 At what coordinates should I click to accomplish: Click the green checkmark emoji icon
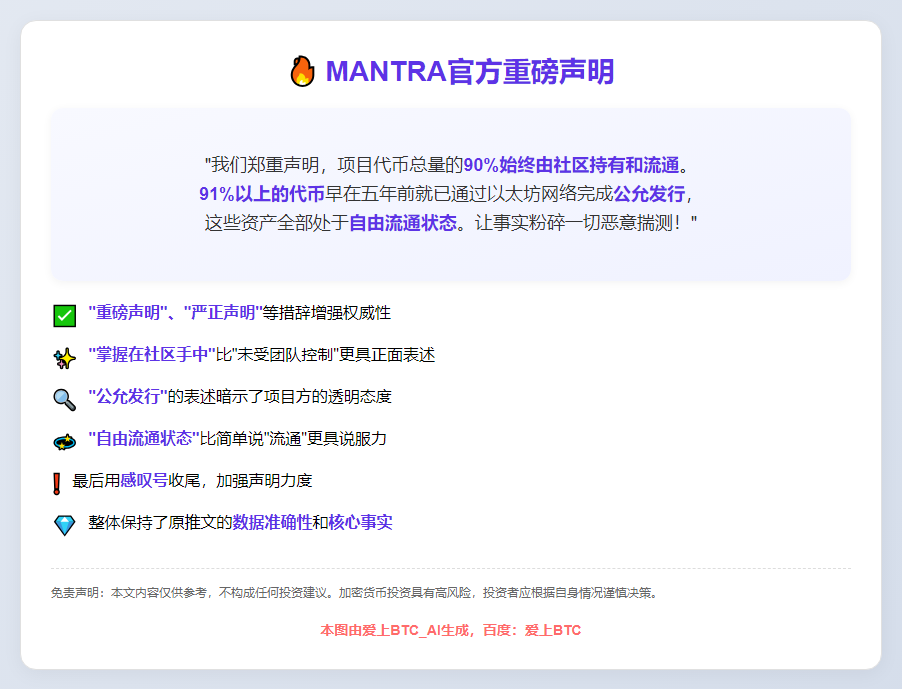[64, 316]
